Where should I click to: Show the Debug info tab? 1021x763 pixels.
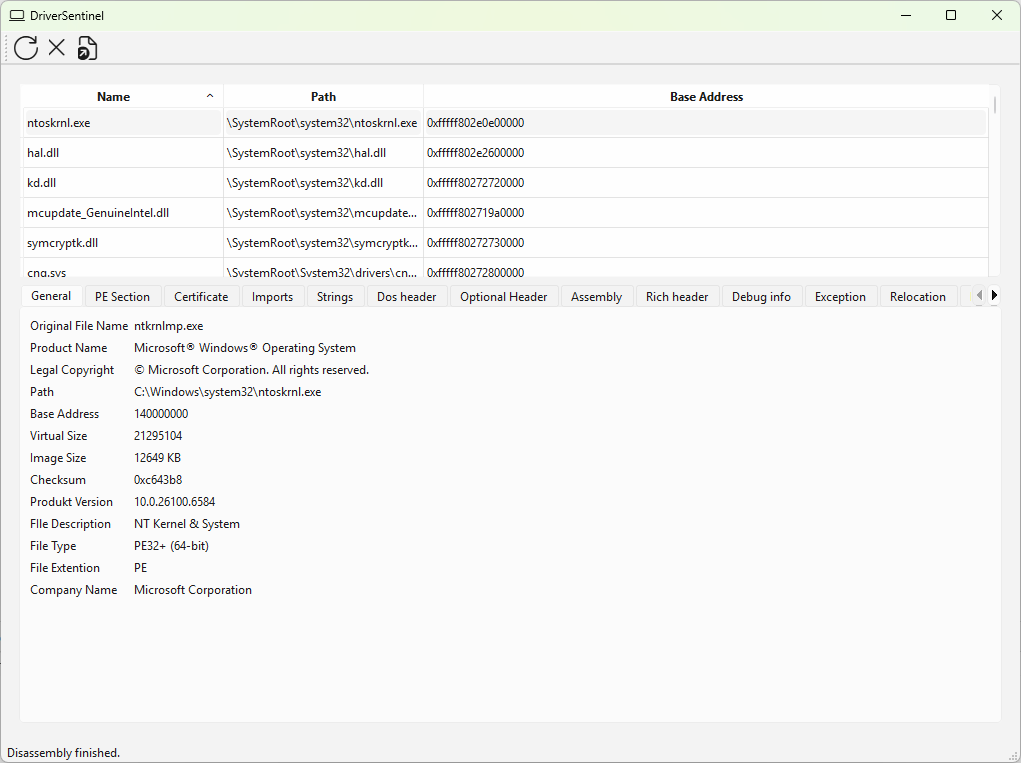(x=761, y=297)
